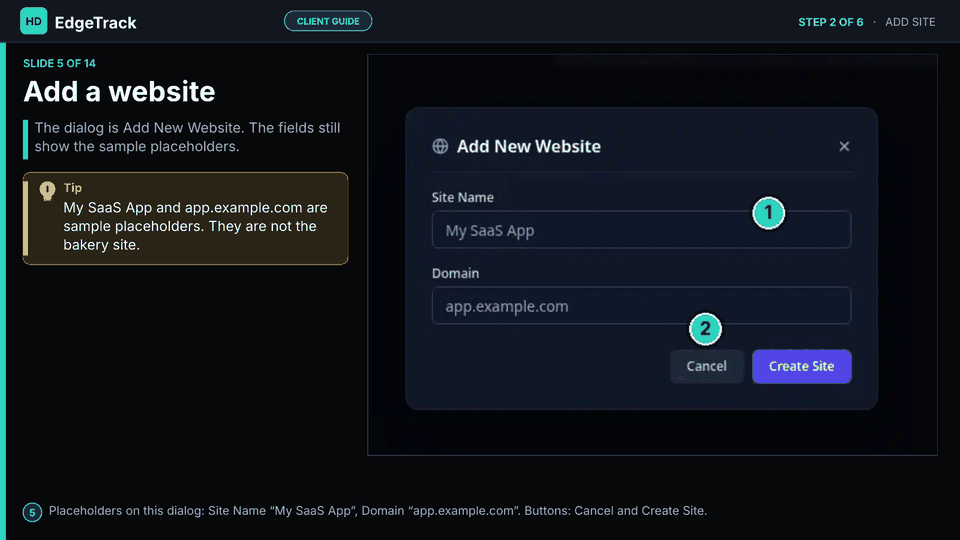This screenshot has height=540, width=960.
Task: Click the "SLIDE 5 OF 14" label
Action: pyautogui.click(x=59, y=64)
